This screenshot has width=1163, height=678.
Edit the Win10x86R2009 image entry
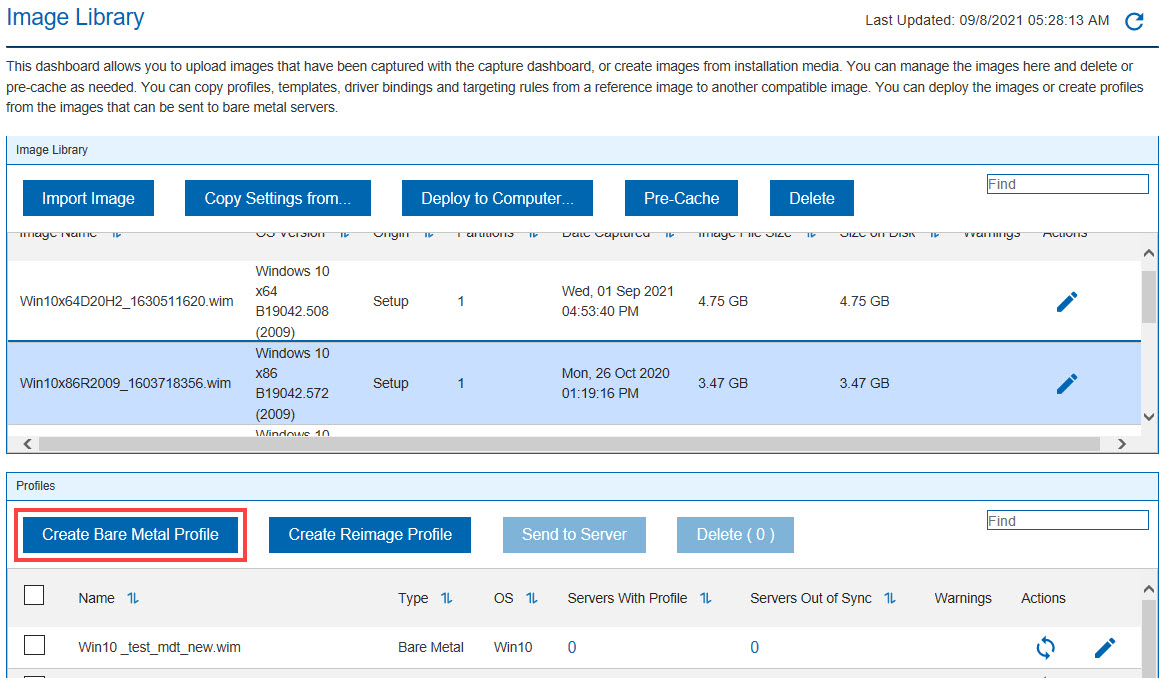tap(1067, 384)
